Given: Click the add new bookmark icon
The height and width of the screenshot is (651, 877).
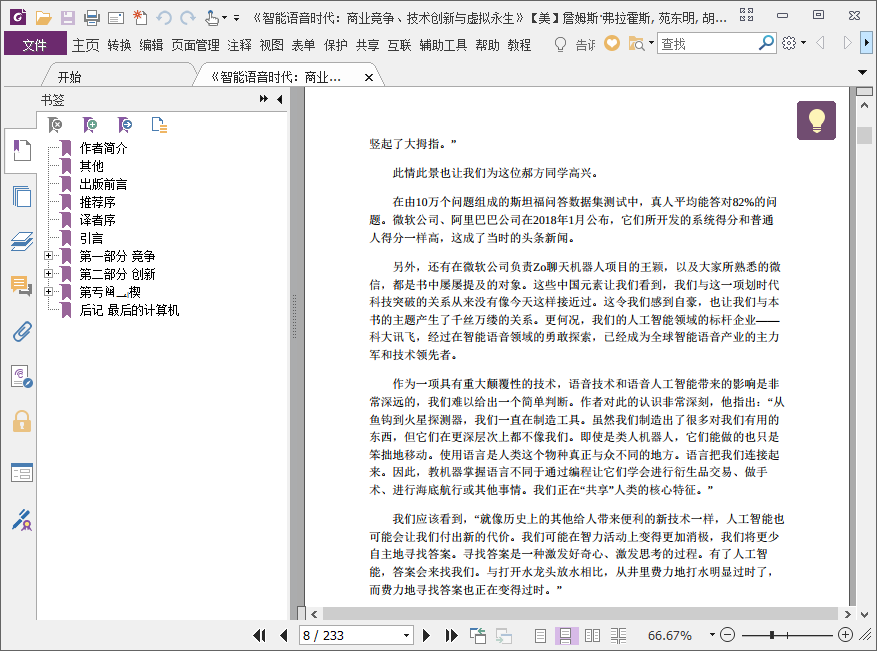Looking at the screenshot, I should [x=90, y=125].
